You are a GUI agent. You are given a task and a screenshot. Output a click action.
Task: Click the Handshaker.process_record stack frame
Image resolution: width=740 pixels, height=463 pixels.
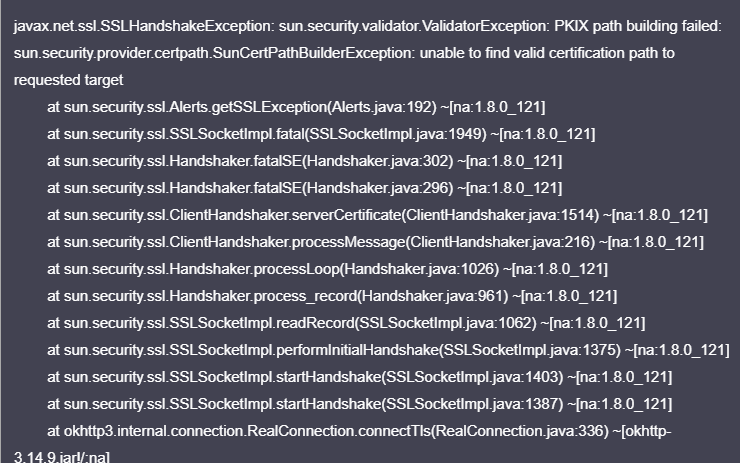(332, 296)
